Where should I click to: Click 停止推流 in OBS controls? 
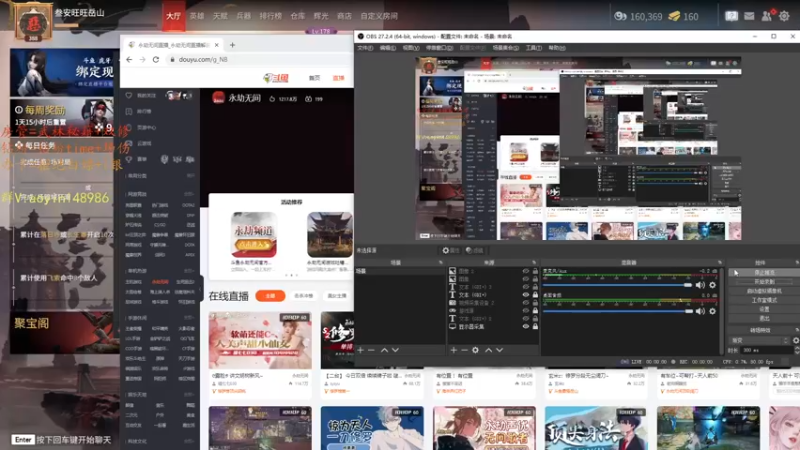tap(764, 272)
